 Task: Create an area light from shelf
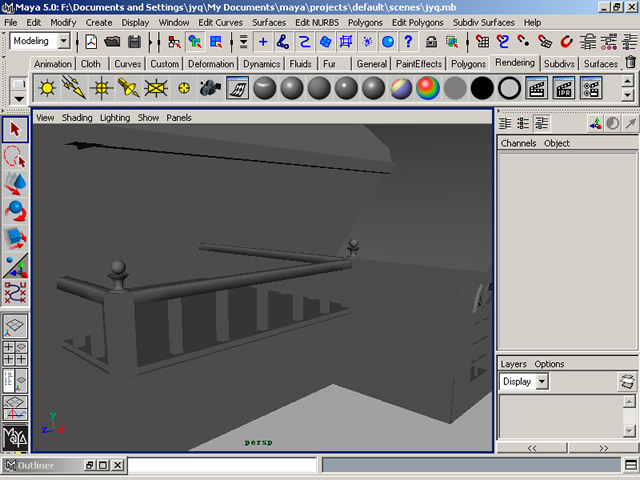click(156, 88)
